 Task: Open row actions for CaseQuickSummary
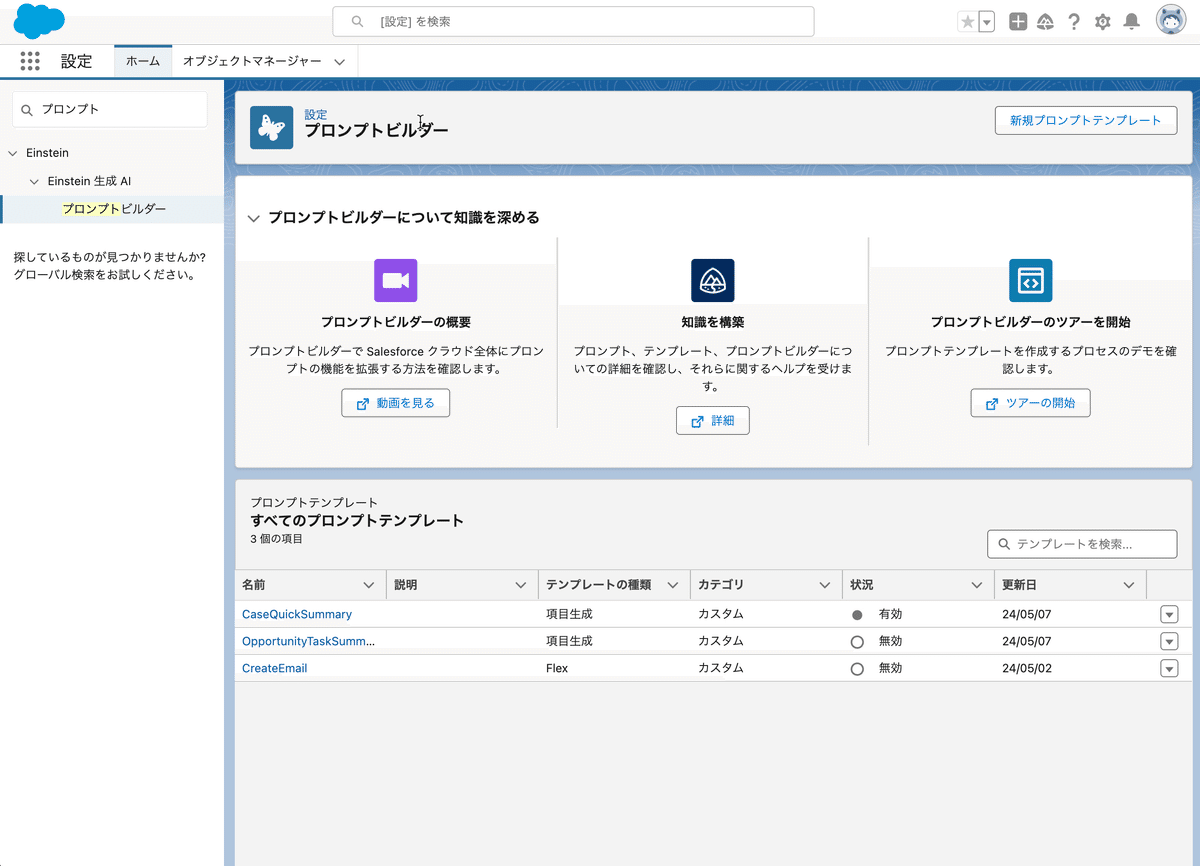point(1169,614)
